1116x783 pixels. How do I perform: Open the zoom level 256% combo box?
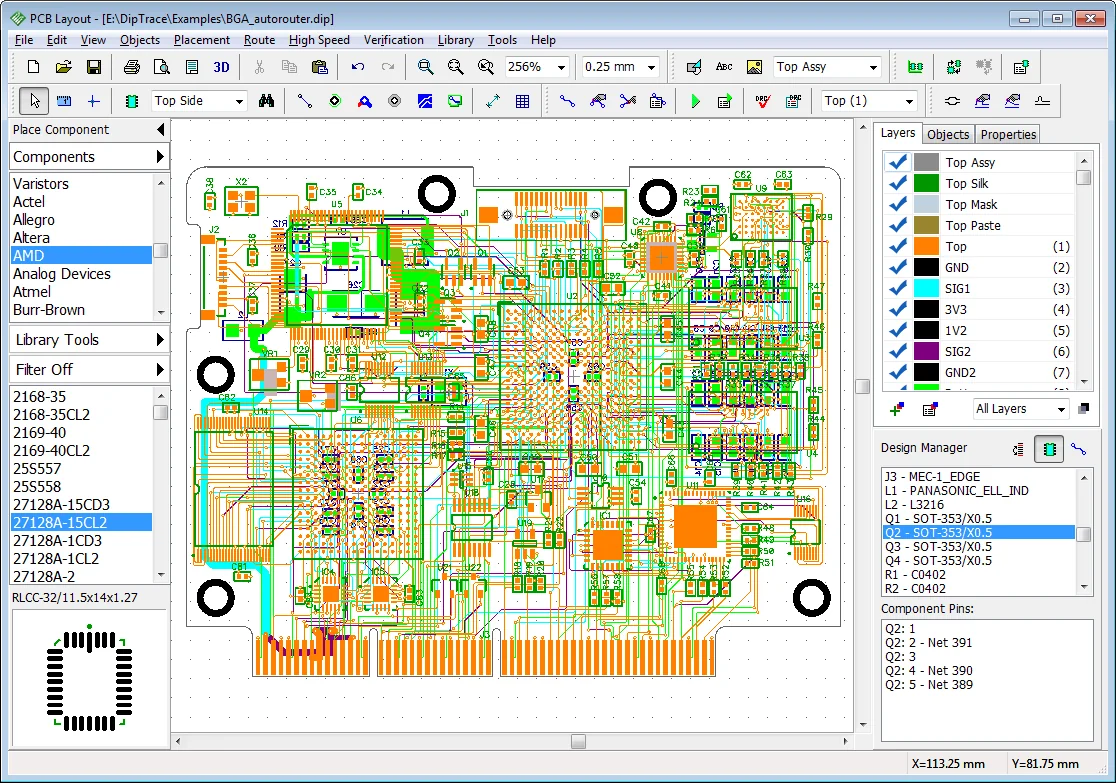tap(535, 67)
